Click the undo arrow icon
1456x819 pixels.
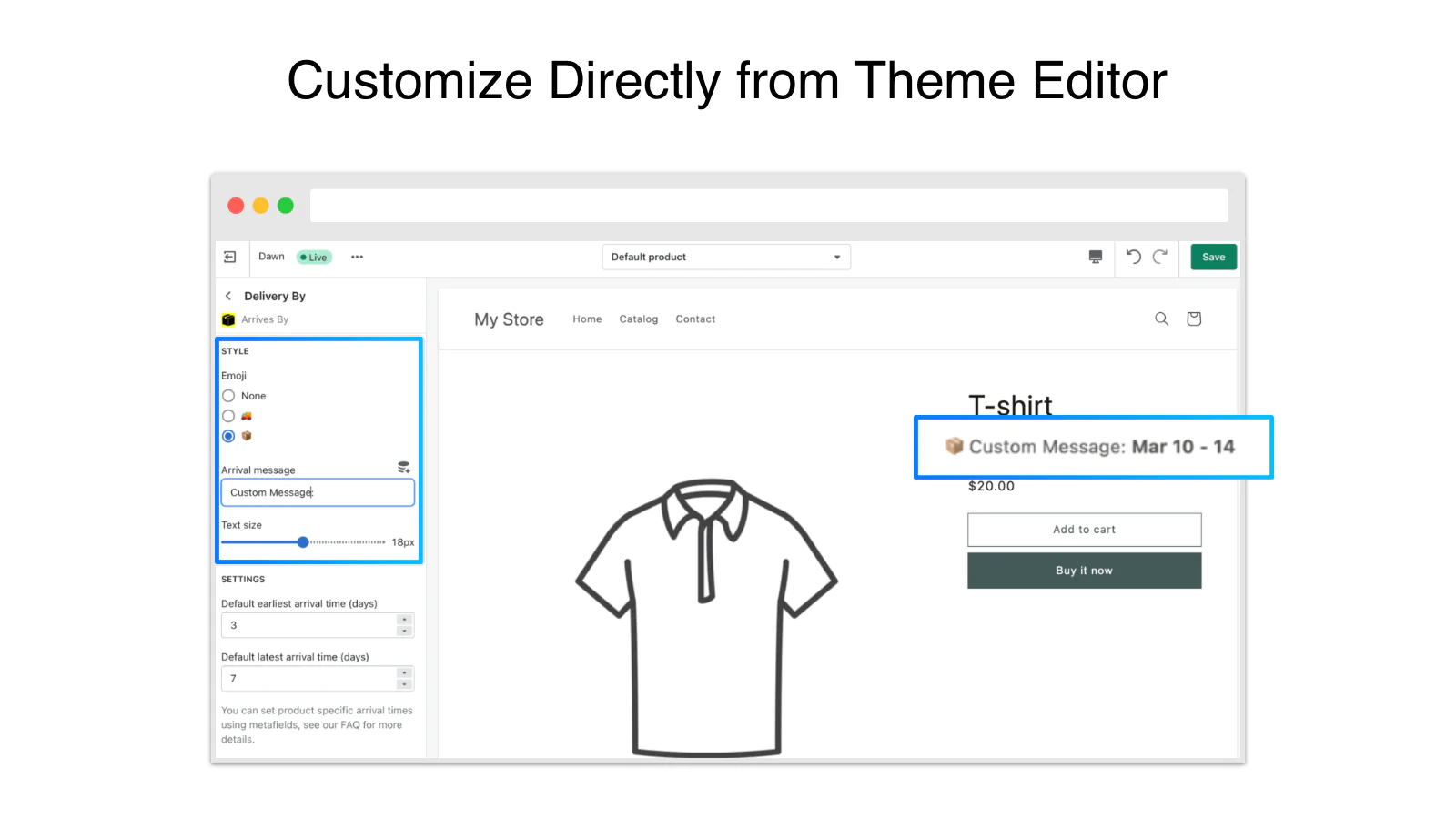[x=1133, y=257]
